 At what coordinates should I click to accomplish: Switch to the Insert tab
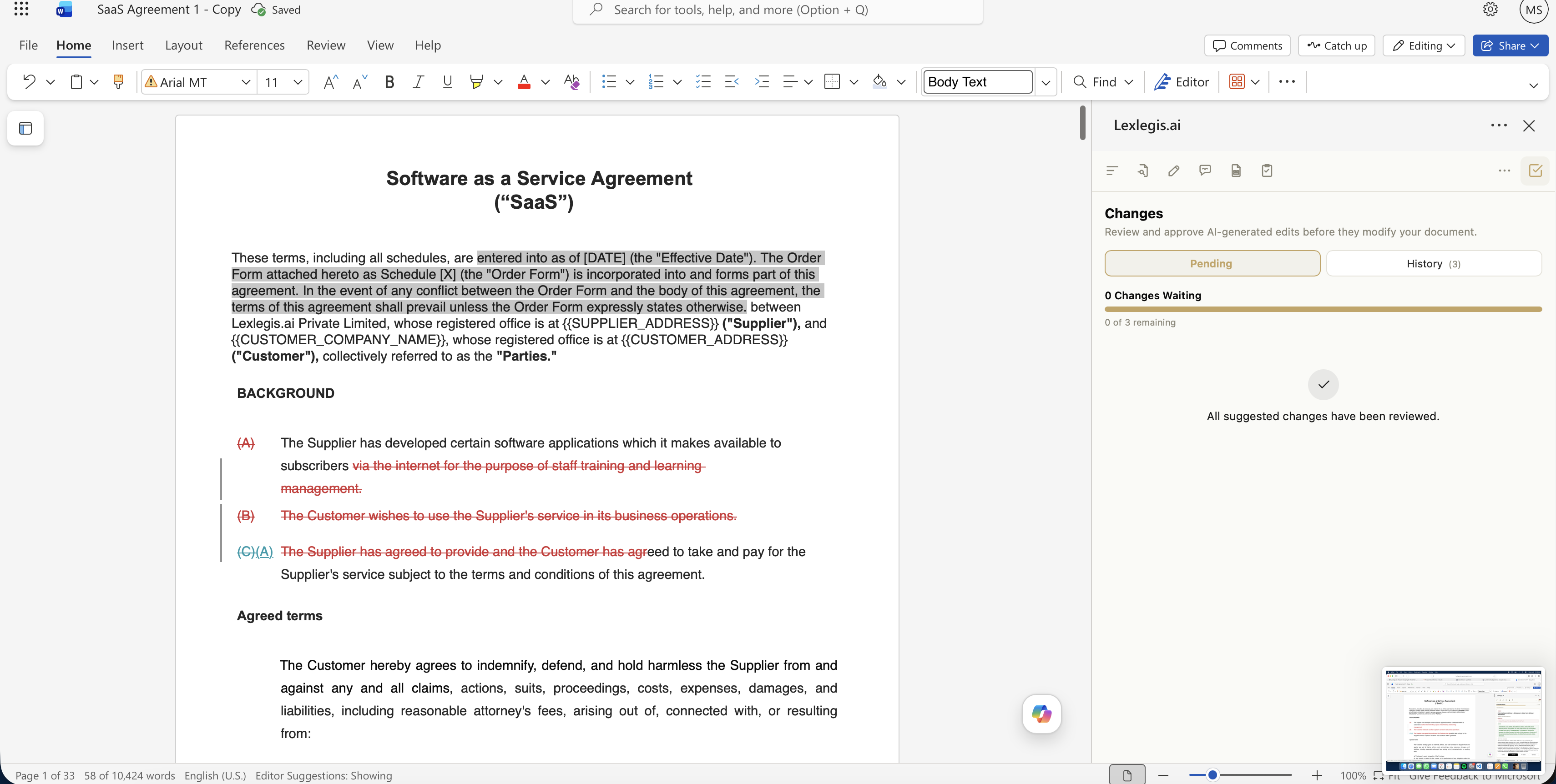tap(127, 45)
